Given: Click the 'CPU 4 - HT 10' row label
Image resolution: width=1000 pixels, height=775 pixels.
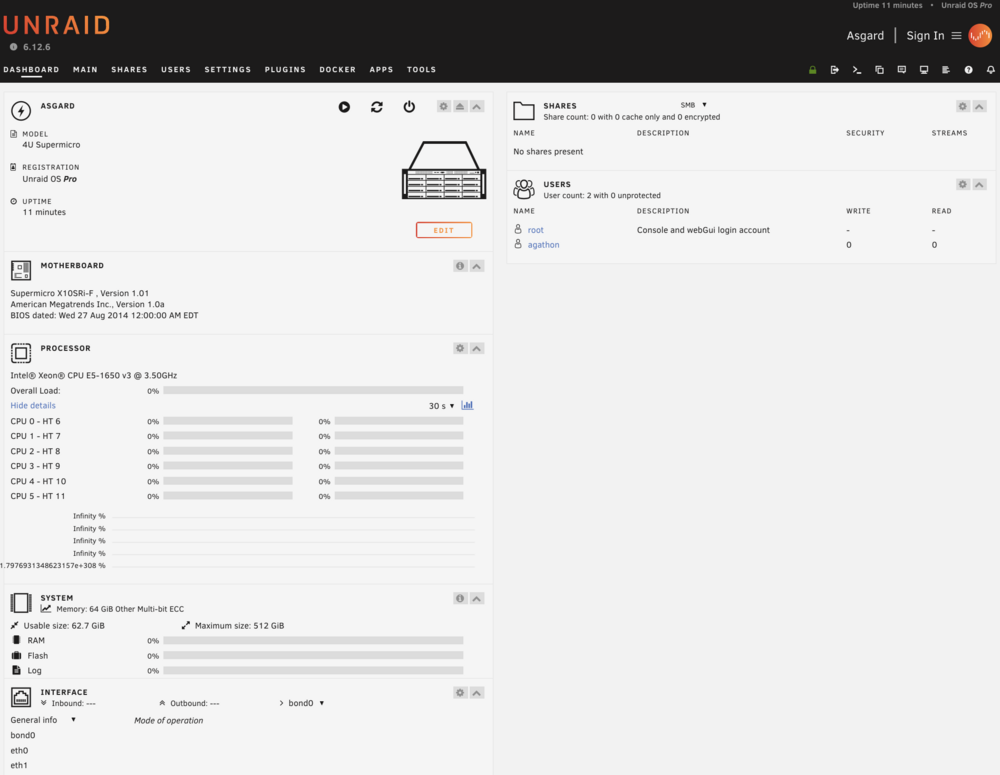Looking at the screenshot, I should tap(38, 482).
